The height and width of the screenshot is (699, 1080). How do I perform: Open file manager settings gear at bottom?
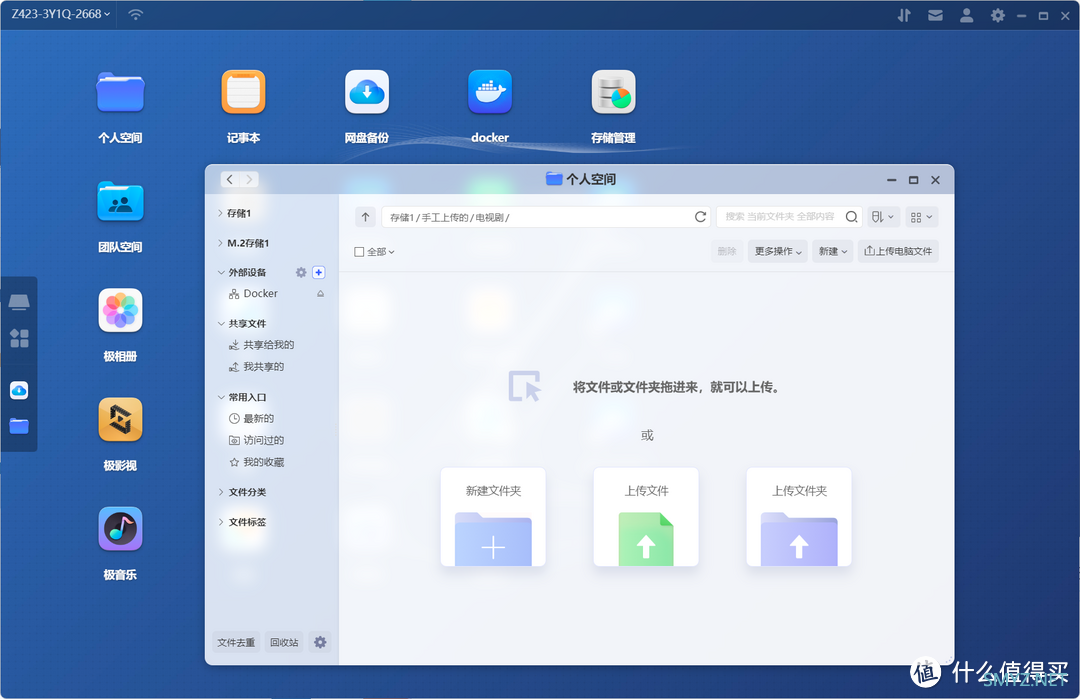(320, 643)
